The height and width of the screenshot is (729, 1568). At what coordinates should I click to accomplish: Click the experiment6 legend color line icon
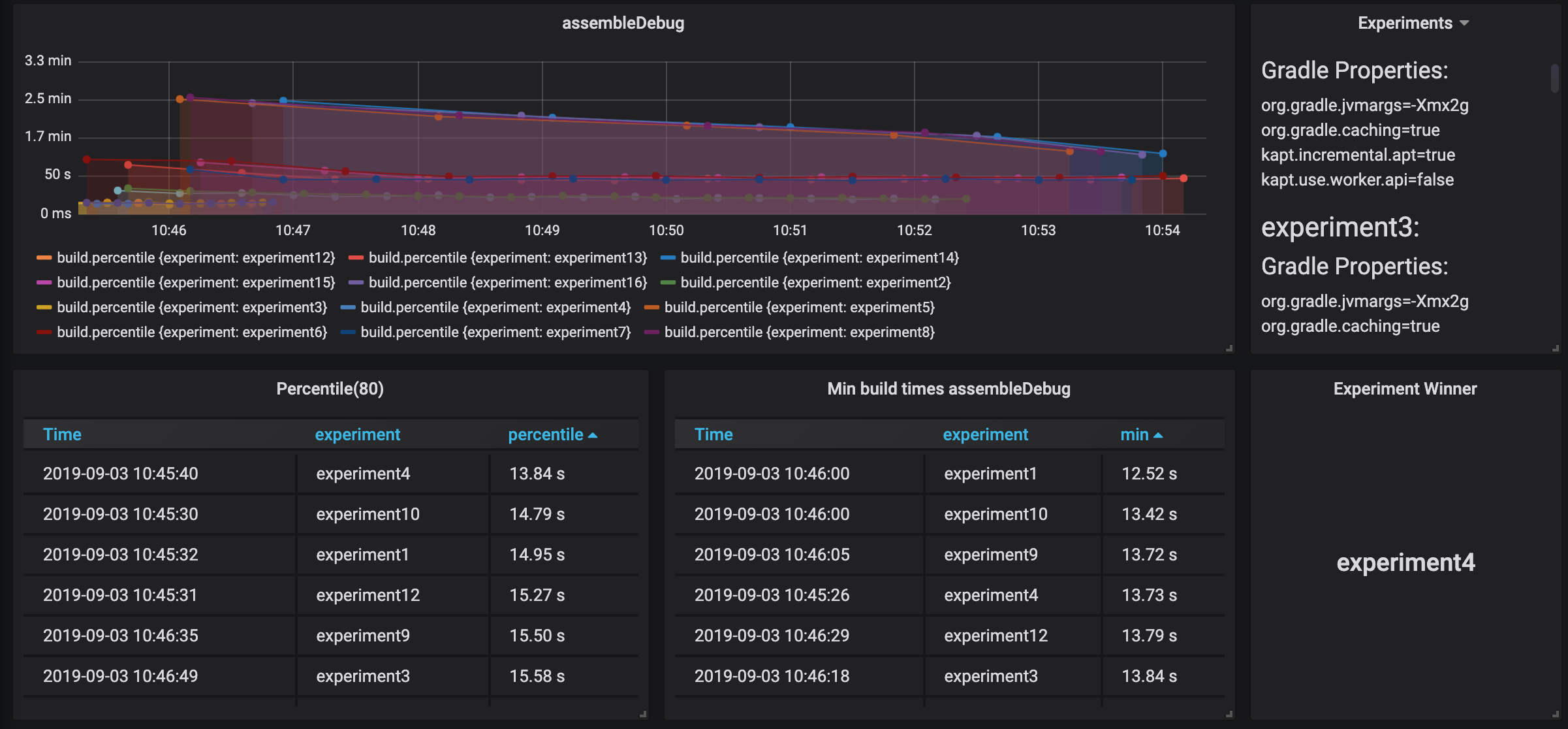(x=44, y=332)
